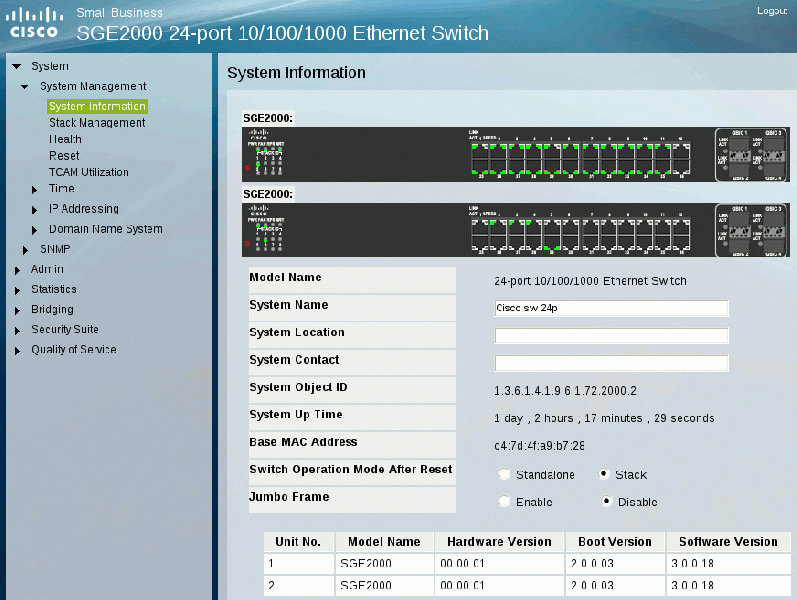Expand the IP Addressing arrow

[34, 209]
